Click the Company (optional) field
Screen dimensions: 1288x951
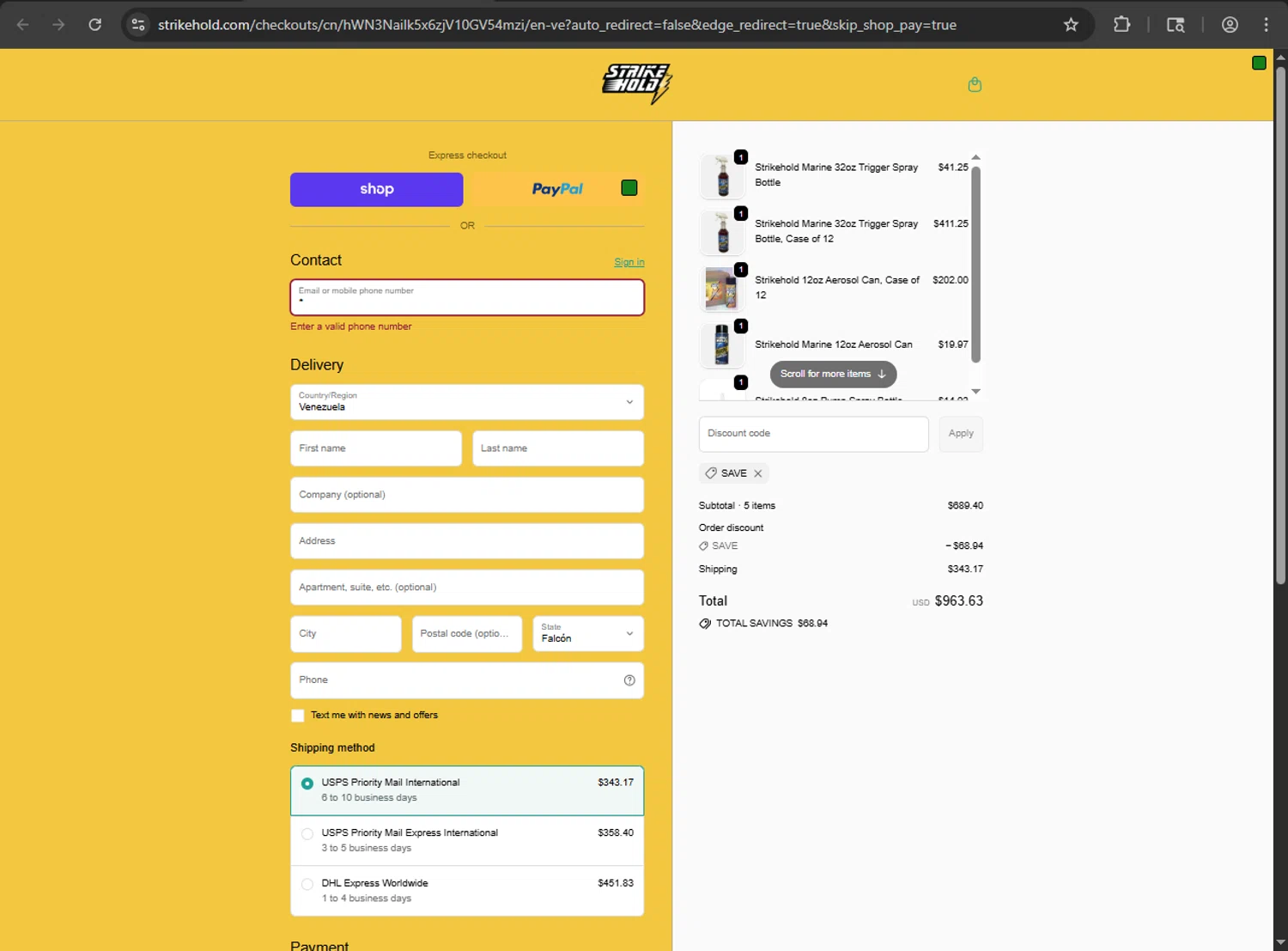(467, 495)
